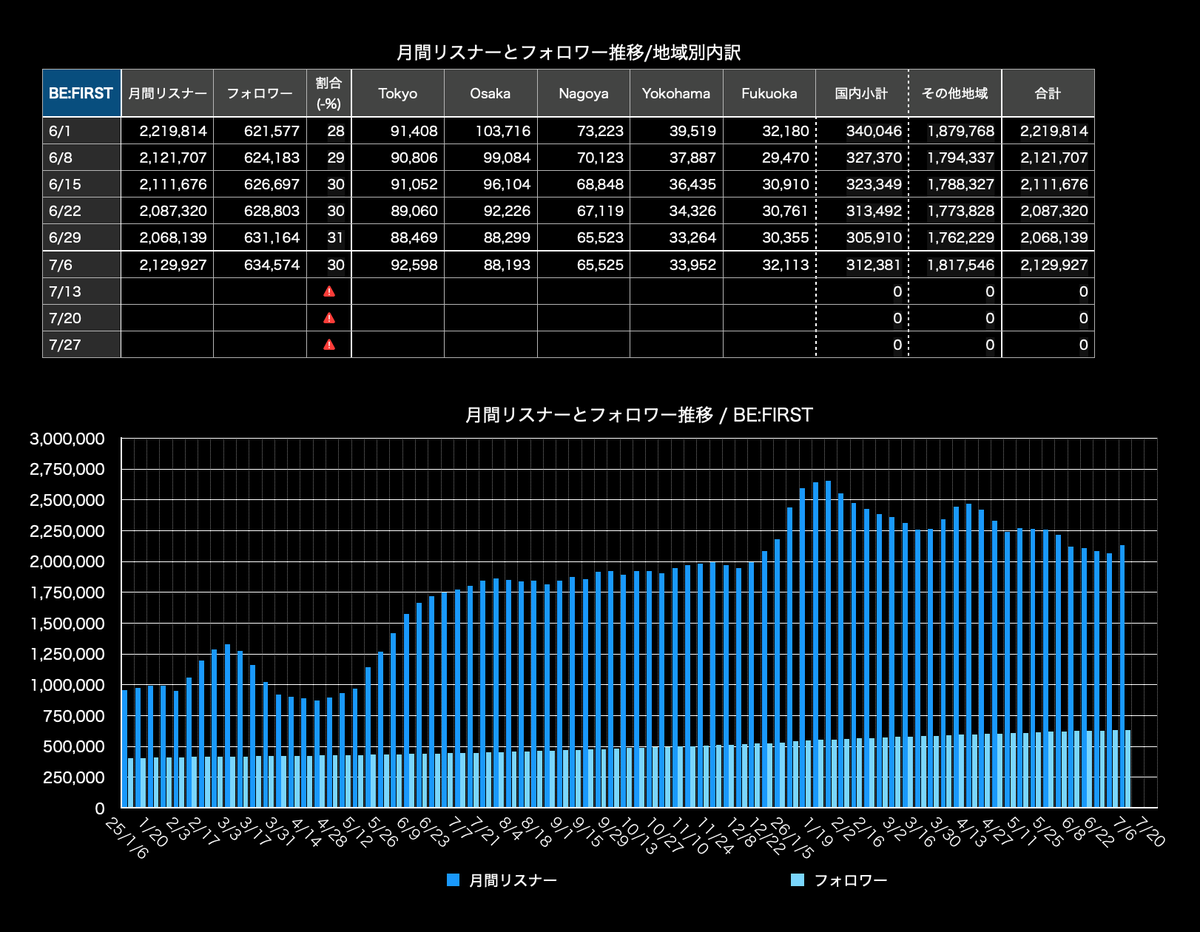Viewport: 1200px width, 932px height.
Task: Select the Osaka column header
Action: [491, 93]
